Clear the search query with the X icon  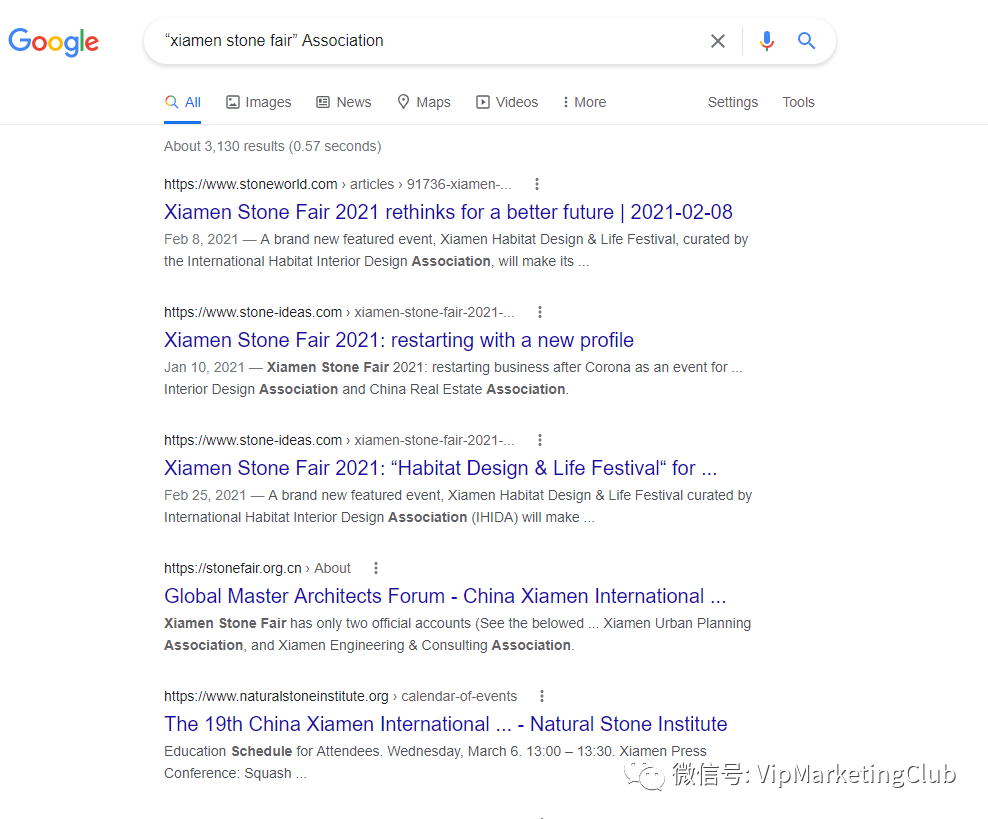(x=718, y=41)
